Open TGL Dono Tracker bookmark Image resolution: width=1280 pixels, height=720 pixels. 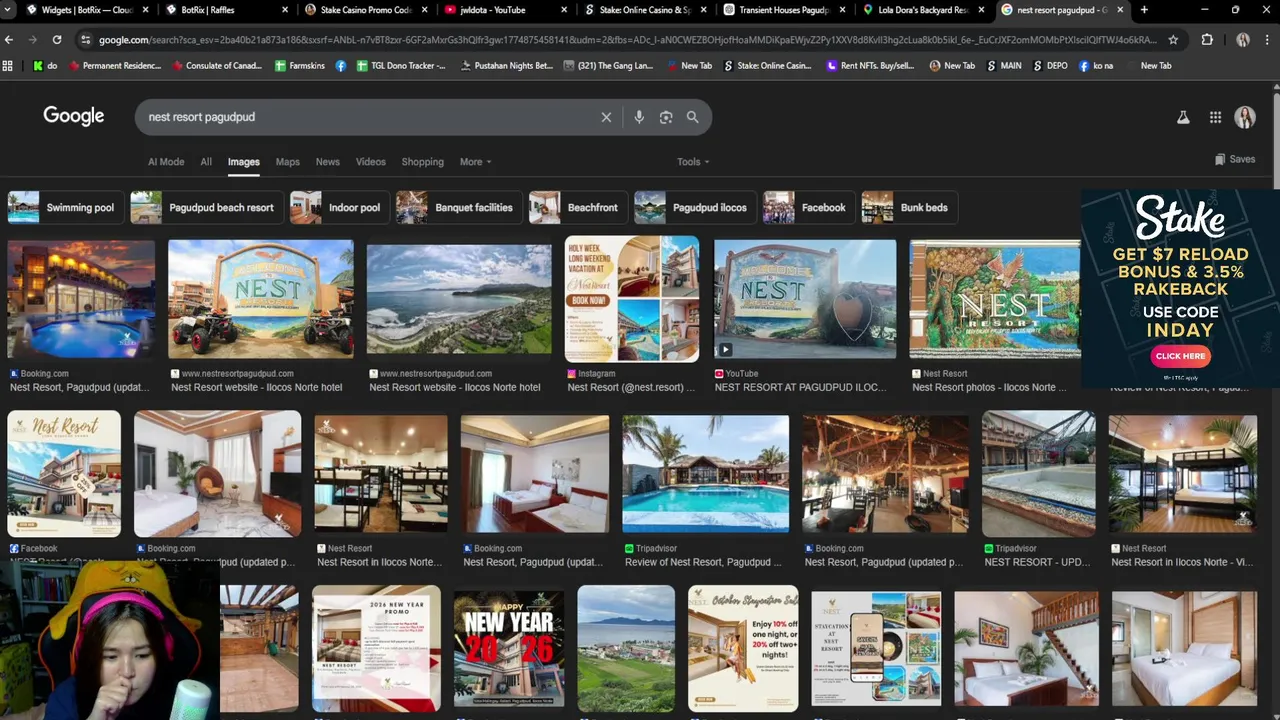point(400,66)
